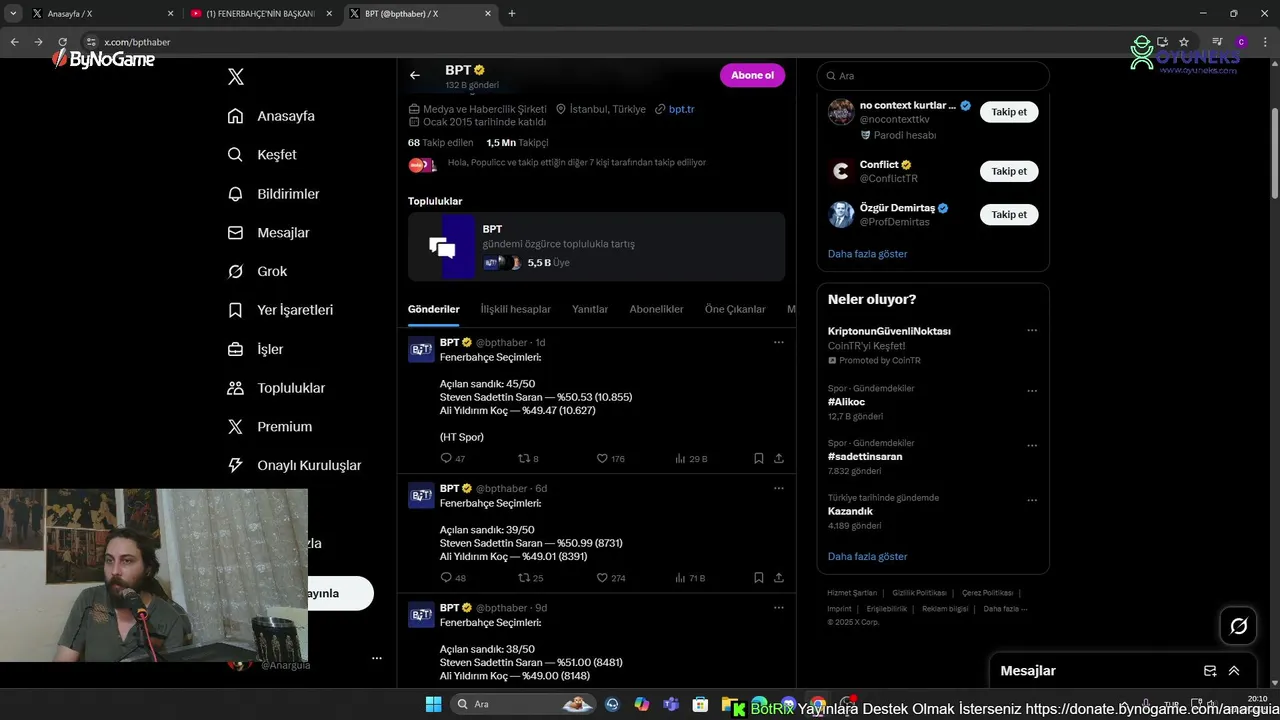The image size is (1280, 720).
Task: Open options for KriptonunGüvenliNoktası promo
Action: [x=1032, y=330]
